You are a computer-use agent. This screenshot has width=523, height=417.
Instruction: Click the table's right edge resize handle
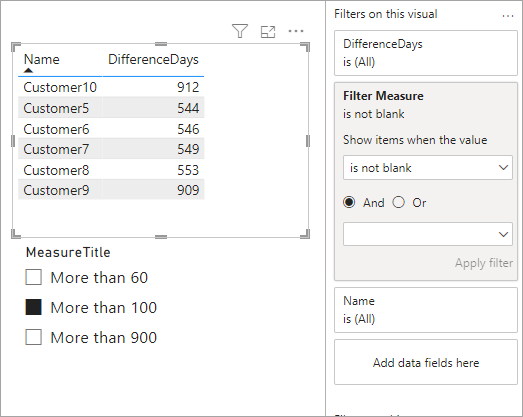(308, 141)
